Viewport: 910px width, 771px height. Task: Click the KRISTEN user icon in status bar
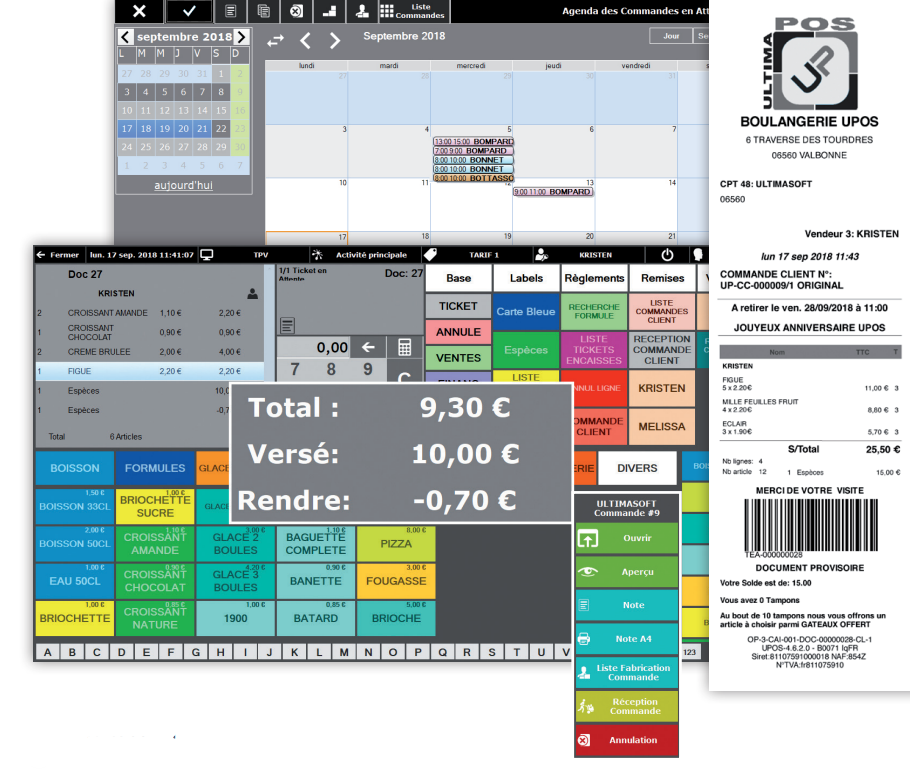(x=541, y=255)
